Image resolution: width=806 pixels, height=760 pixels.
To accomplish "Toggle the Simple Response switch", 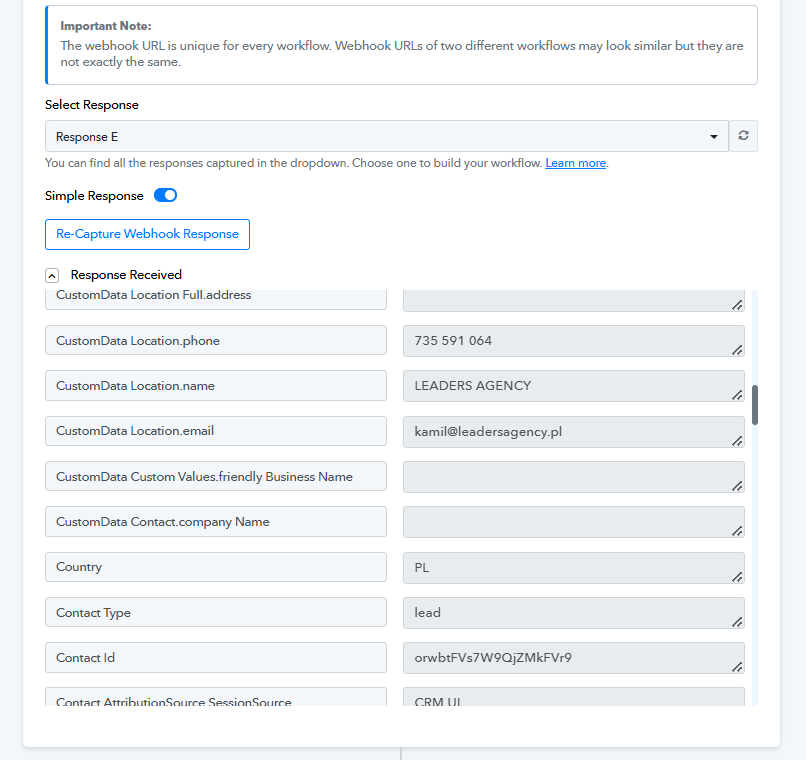I will 166,195.
